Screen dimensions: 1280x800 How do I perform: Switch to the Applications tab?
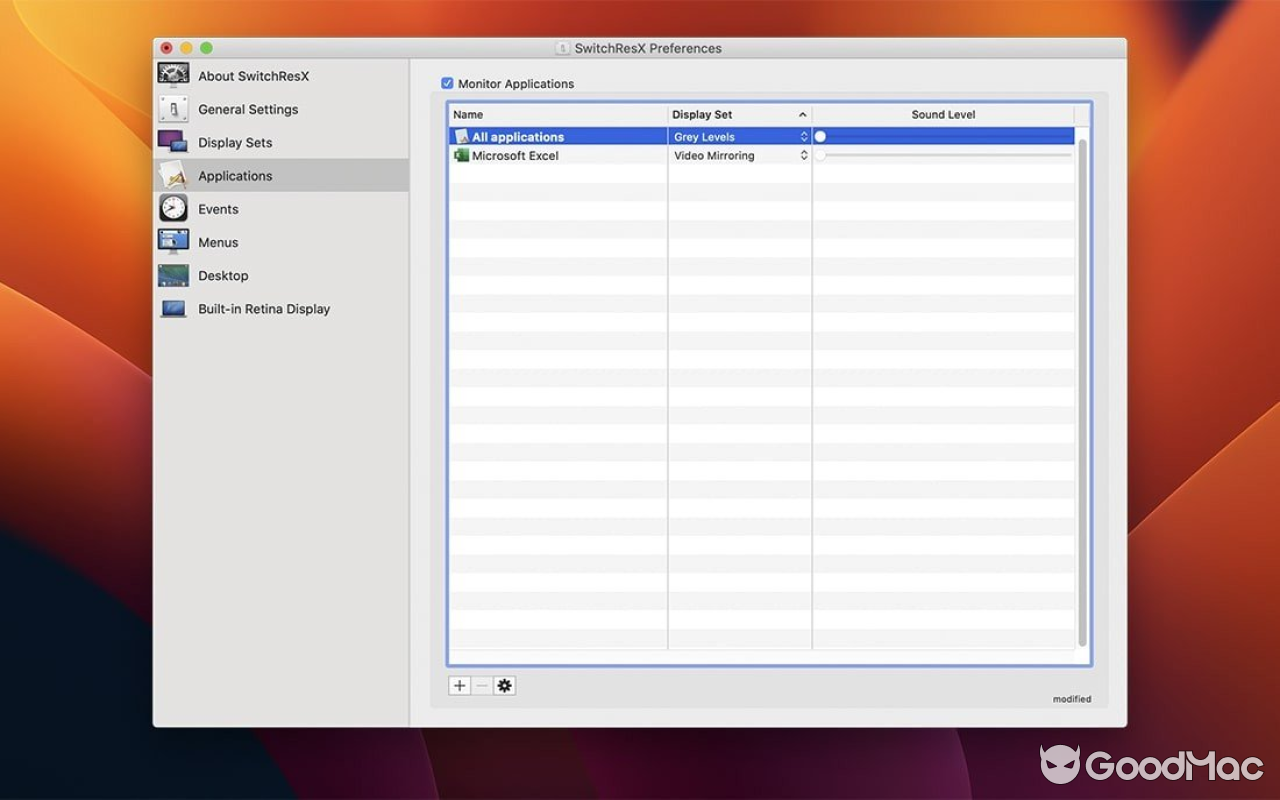point(235,175)
